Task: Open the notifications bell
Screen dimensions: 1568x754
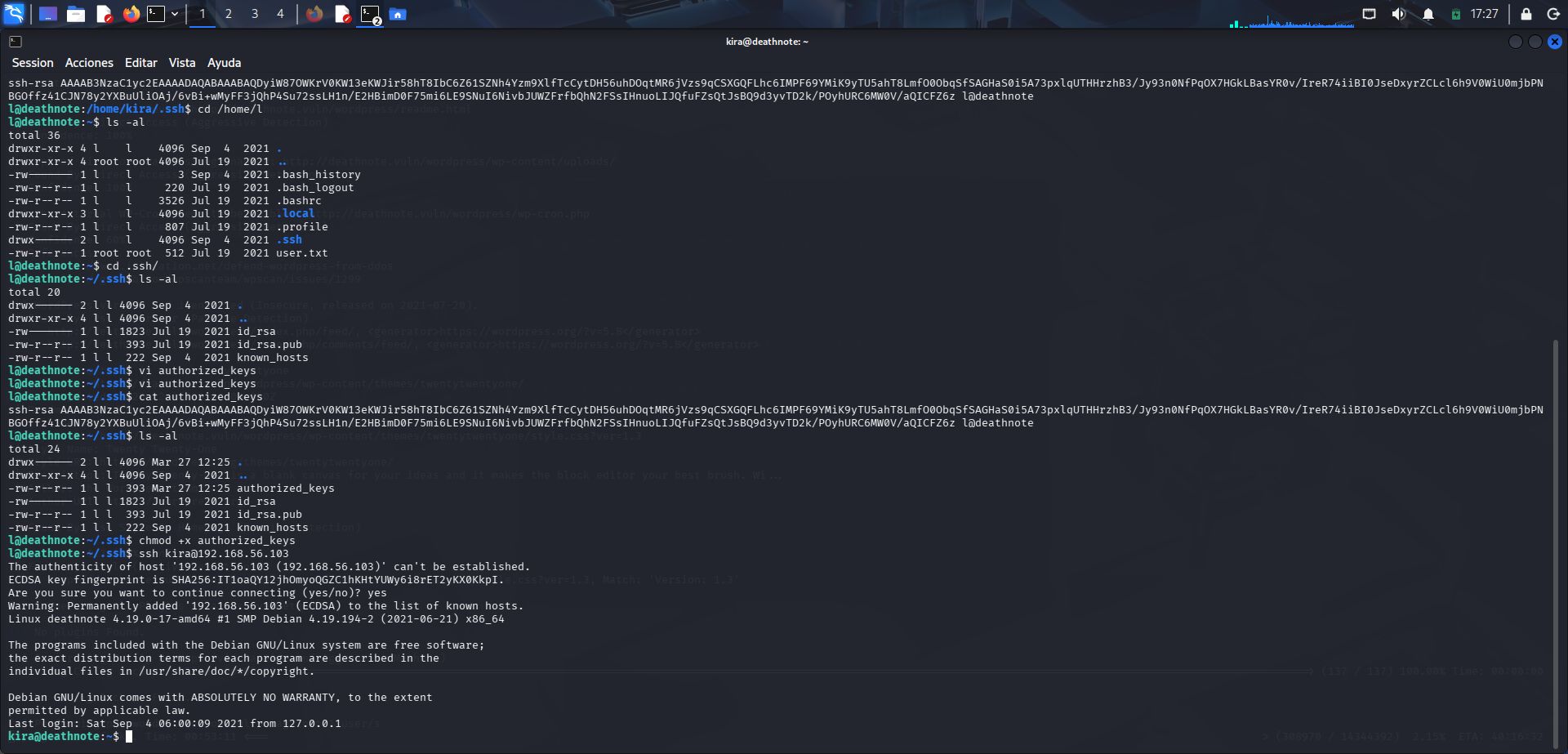Action: pos(1428,14)
